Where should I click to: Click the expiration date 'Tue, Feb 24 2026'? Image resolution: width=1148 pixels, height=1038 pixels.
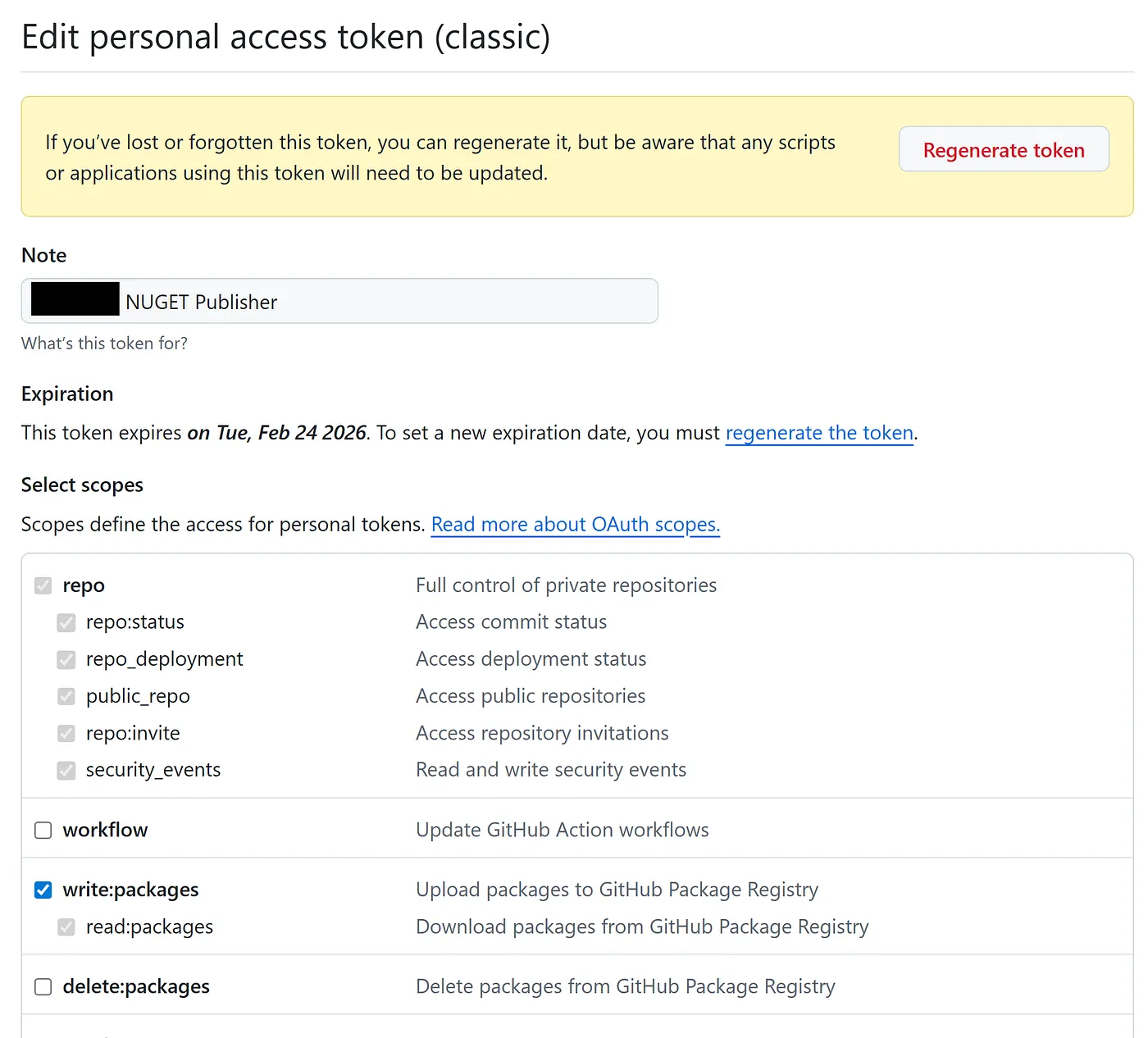[x=290, y=433]
